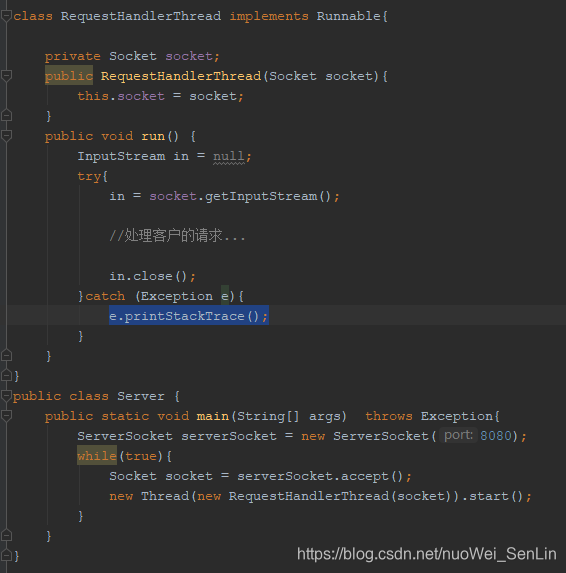Click the 'start' method call
This screenshot has height=573, width=566.
click(489, 496)
